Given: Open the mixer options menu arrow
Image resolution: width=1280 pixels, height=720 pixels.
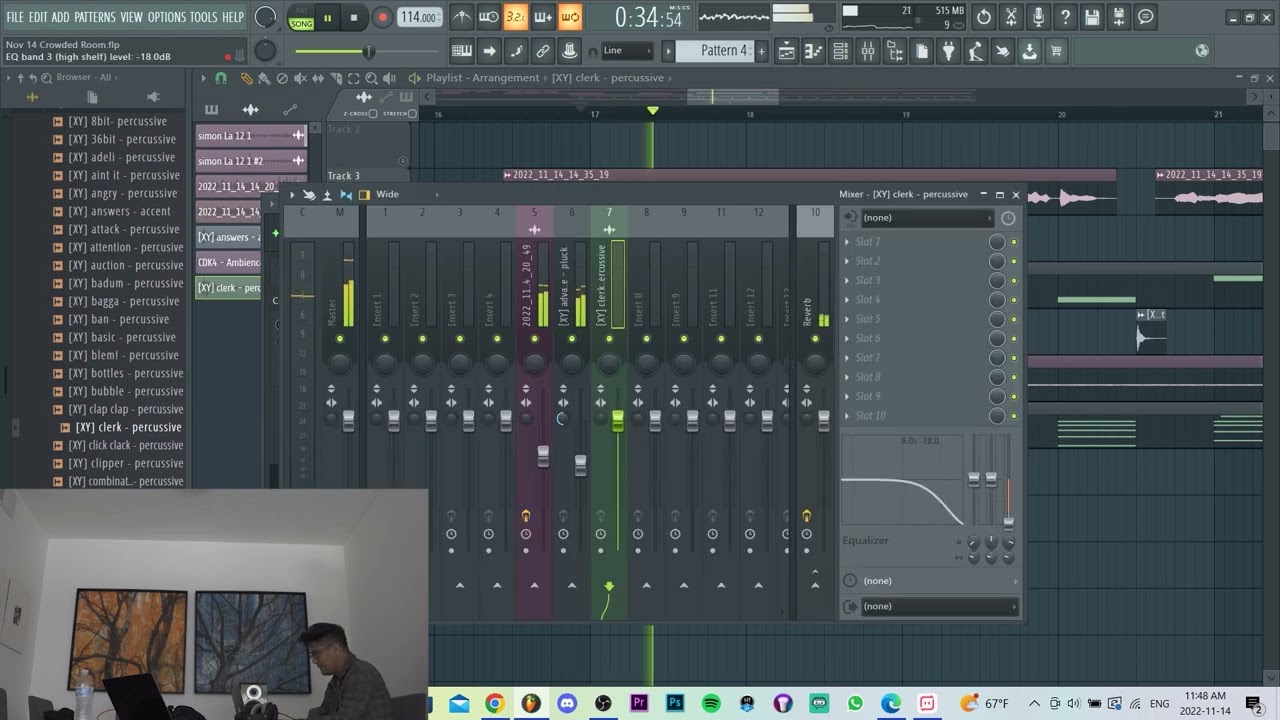Looking at the screenshot, I should point(292,195).
